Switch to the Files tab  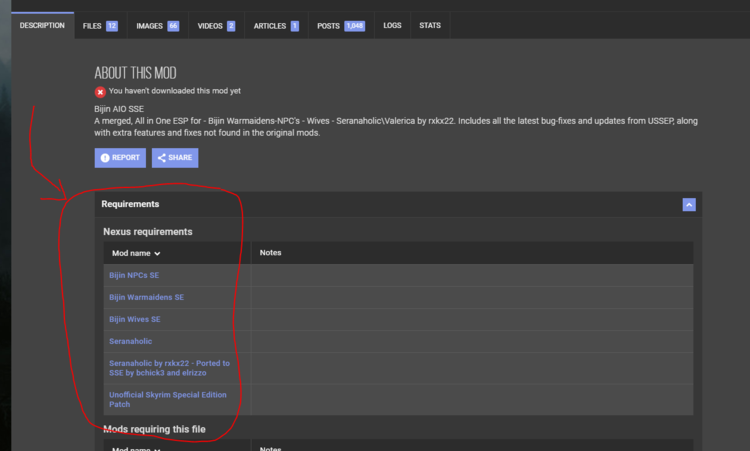(x=100, y=26)
